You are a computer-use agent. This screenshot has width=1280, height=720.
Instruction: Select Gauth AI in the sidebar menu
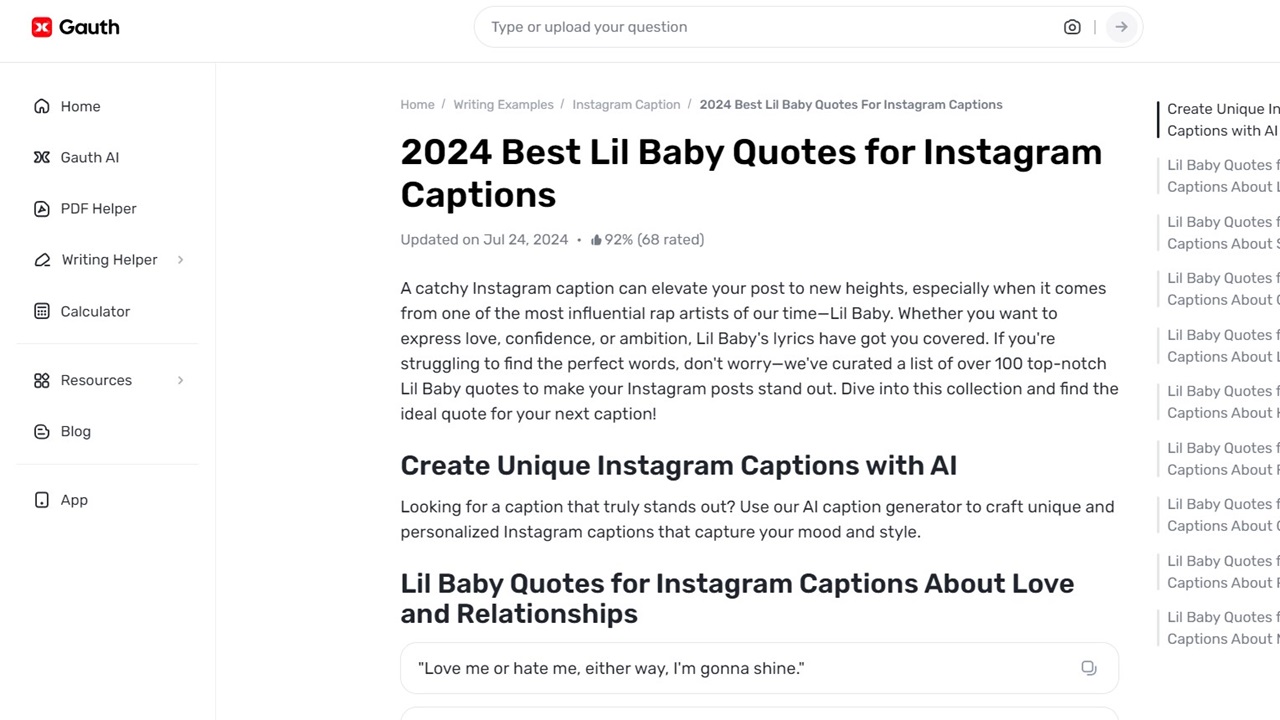pos(90,157)
